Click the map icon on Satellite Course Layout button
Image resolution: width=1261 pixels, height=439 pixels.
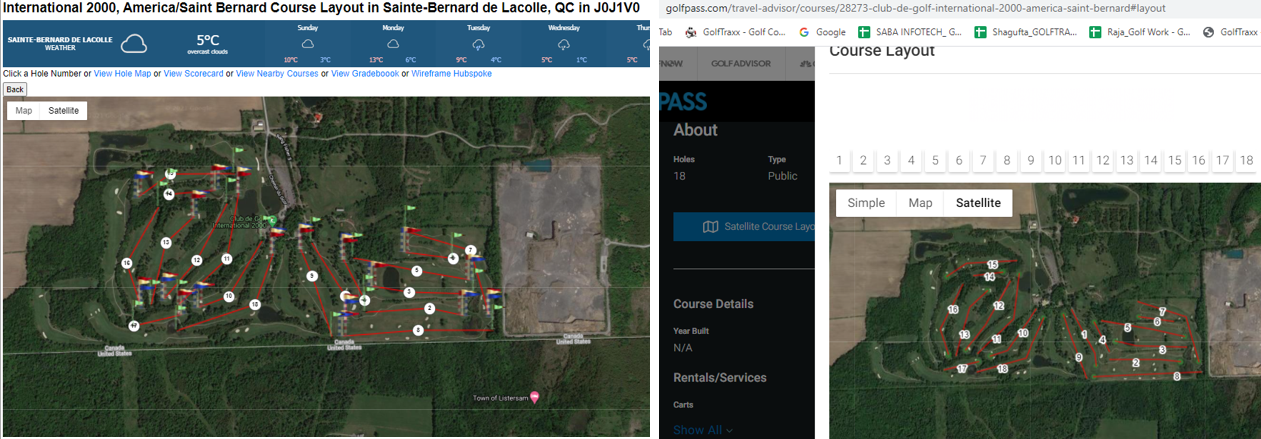[710, 227]
